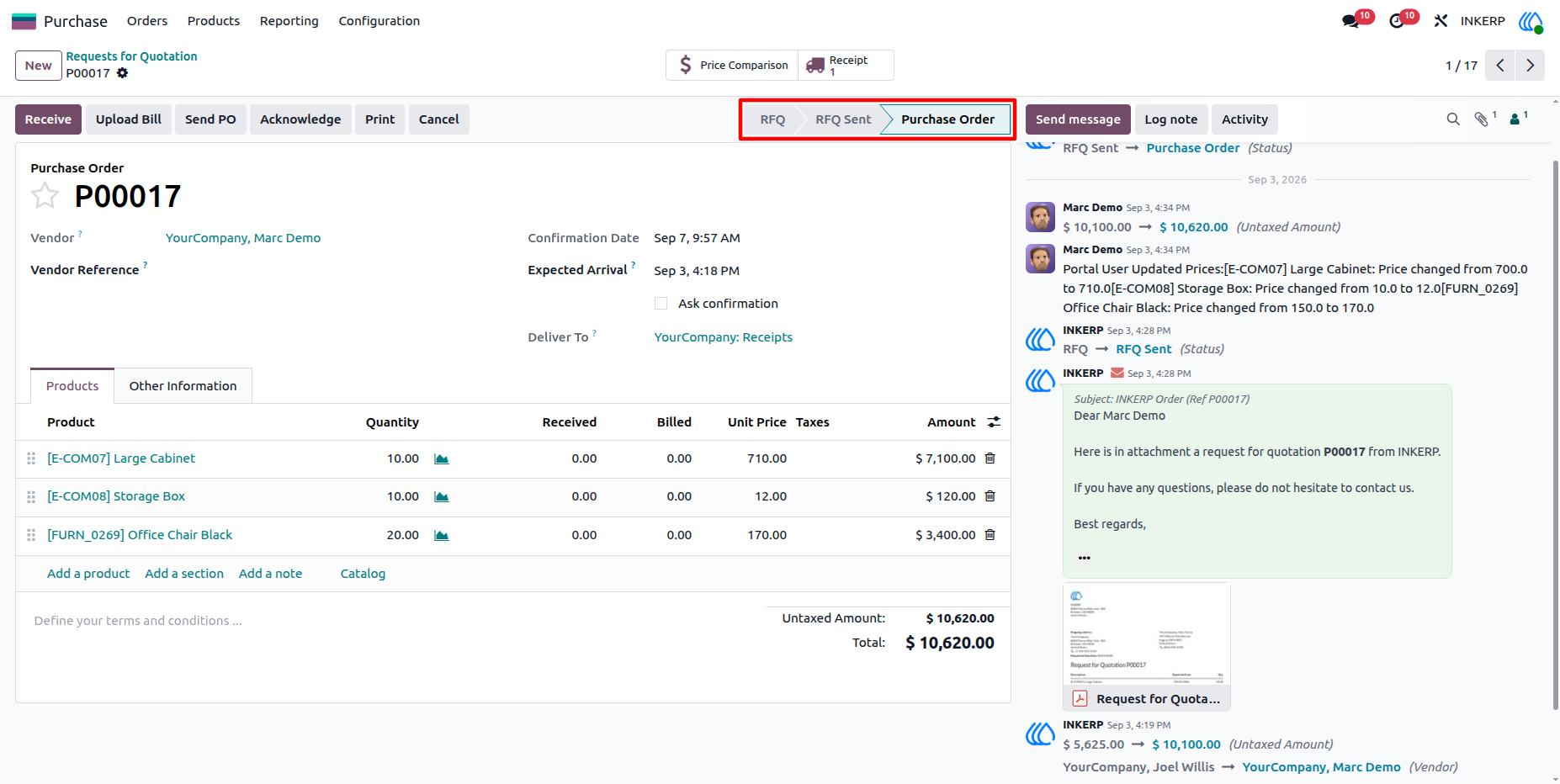Click the Receive button
1560x784 pixels.
48,119
